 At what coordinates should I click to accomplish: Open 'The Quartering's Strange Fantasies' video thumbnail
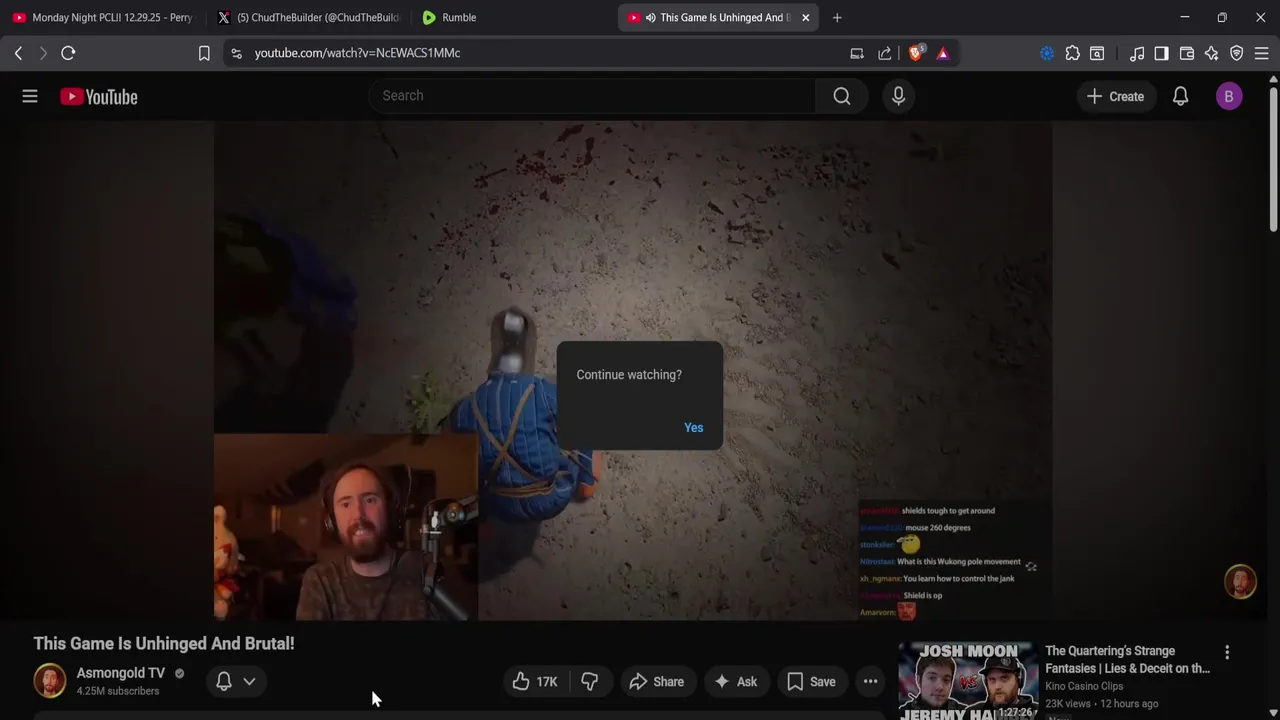pyautogui.click(x=968, y=681)
